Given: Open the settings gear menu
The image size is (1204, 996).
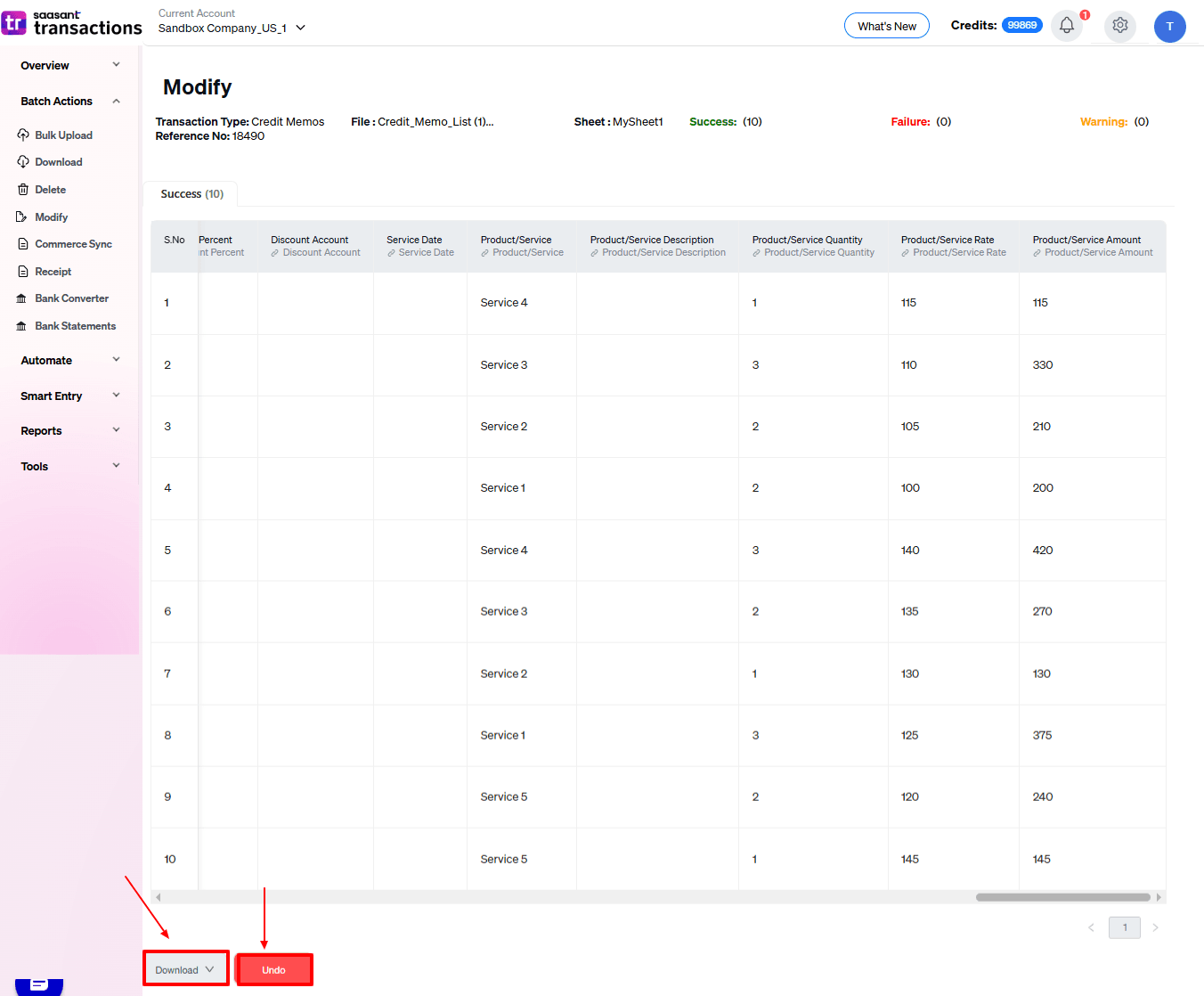Looking at the screenshot, I should [x=1119, y=26].
